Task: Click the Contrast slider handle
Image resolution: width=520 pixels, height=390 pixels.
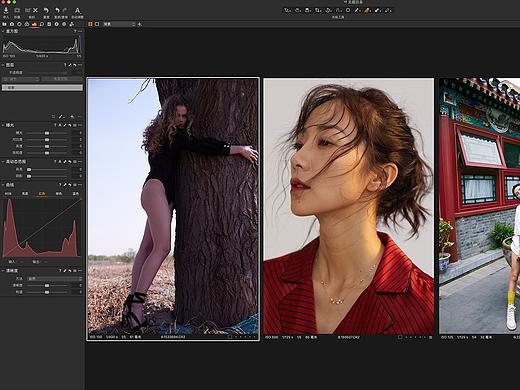Action: tap(47, 140)
